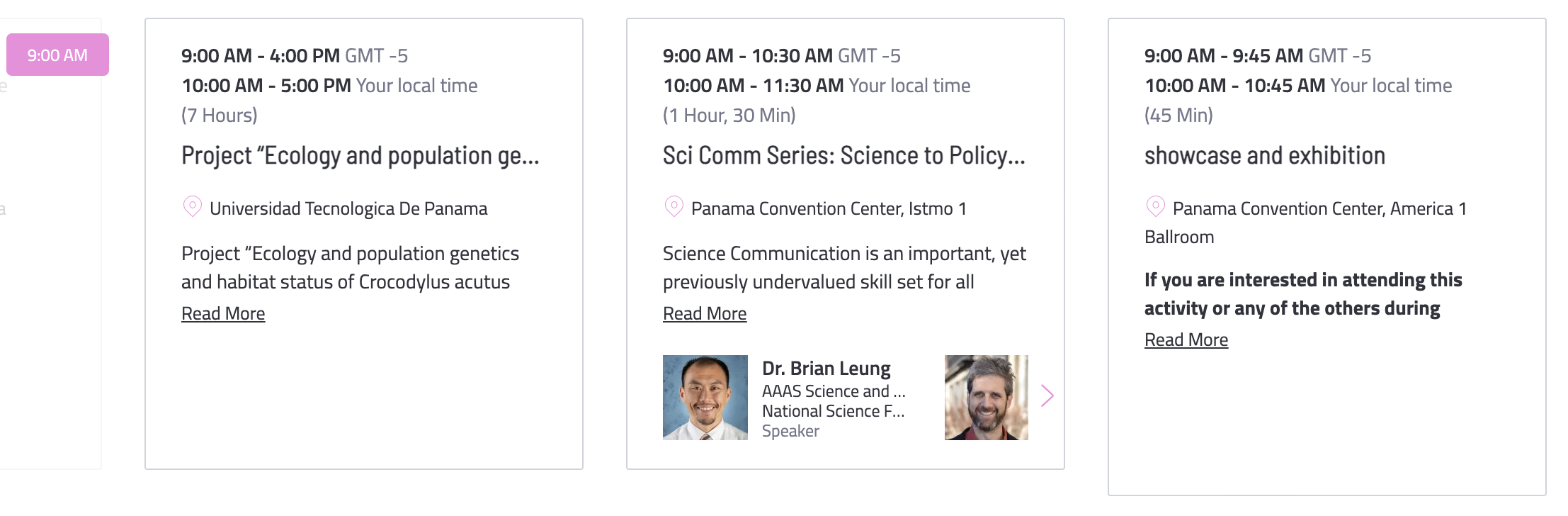Click the location pin beside Panama Convention Center, Istmo 1
Image resolution: width=1568 pixels, height=516 pixels.
[x=674, y=206]
